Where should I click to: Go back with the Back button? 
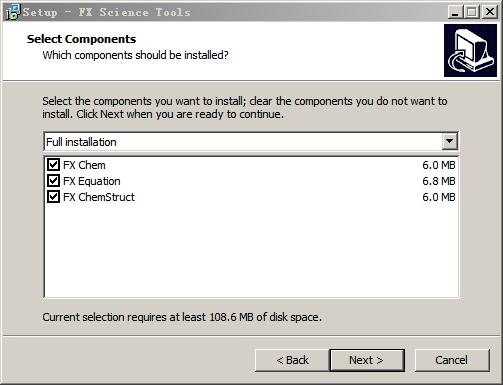tap(292, 360)
